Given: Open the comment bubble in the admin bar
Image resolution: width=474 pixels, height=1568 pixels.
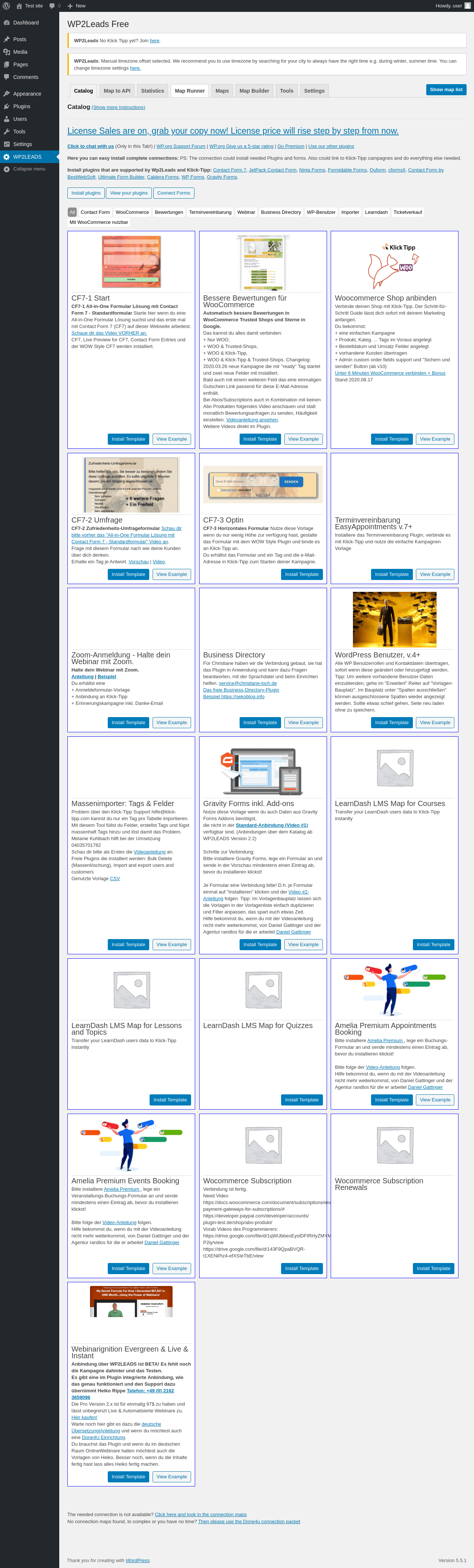Looking at the screenshot, I should (52, 6).
